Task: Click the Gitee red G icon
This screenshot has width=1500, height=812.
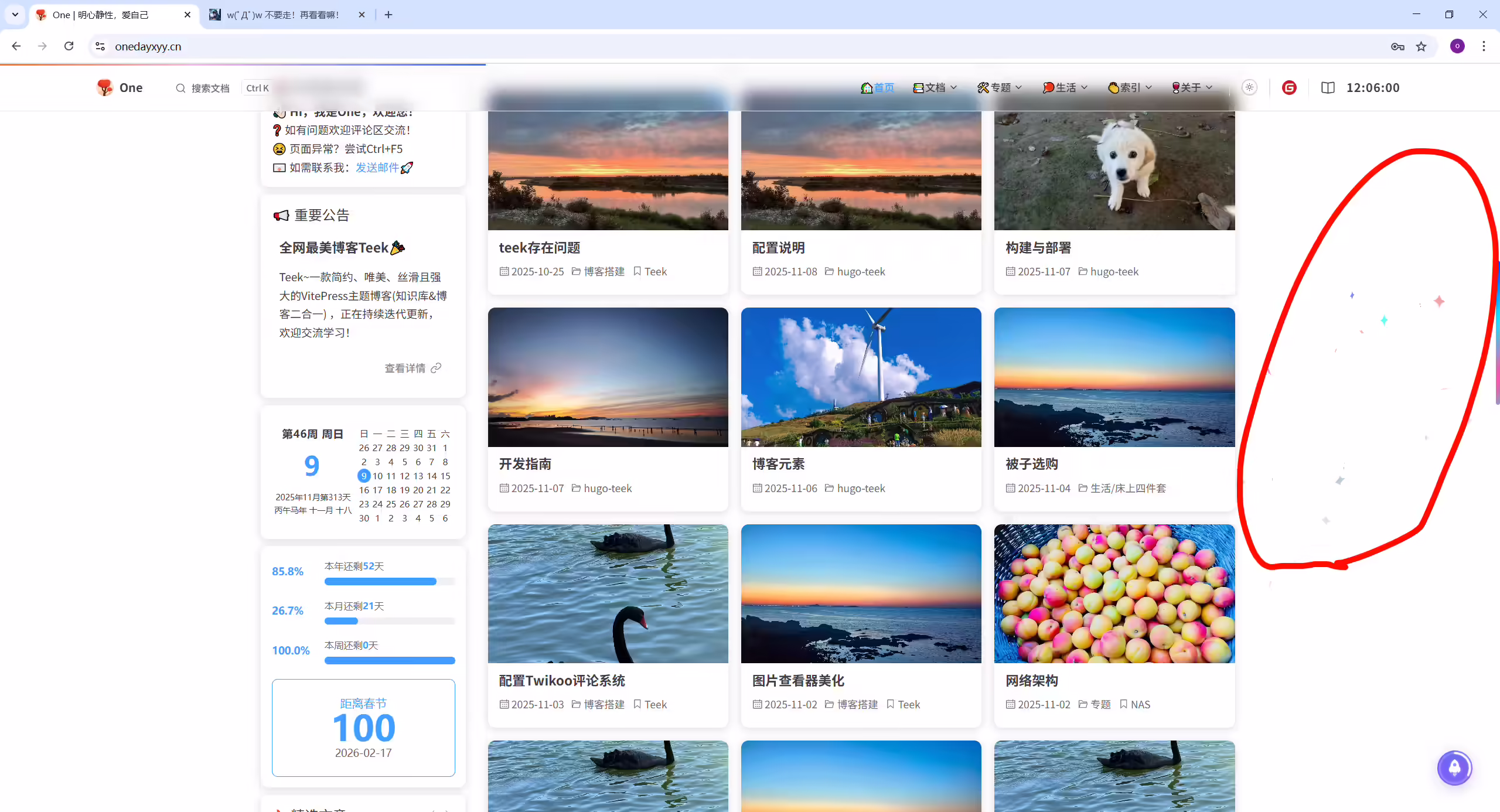Action: tap(1289, 88)
